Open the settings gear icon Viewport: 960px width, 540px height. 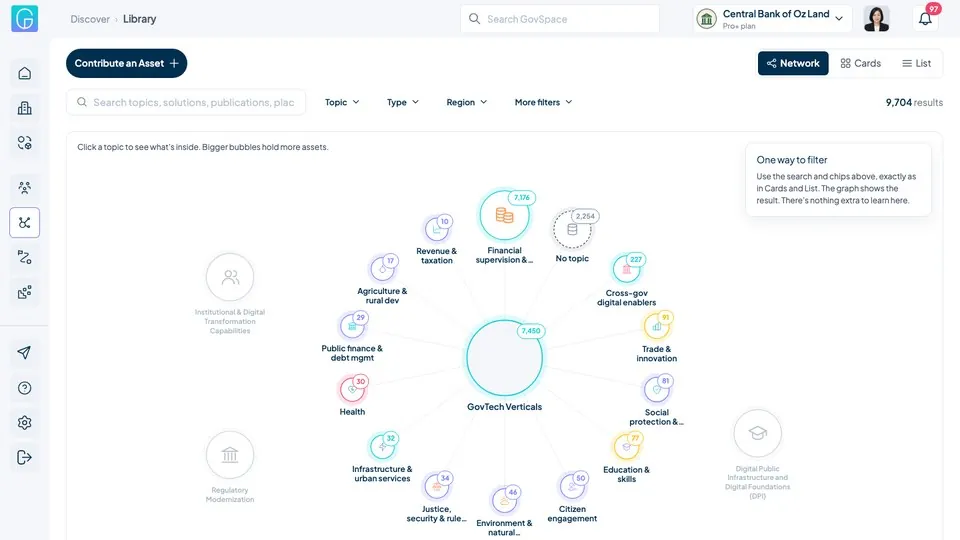24,422
